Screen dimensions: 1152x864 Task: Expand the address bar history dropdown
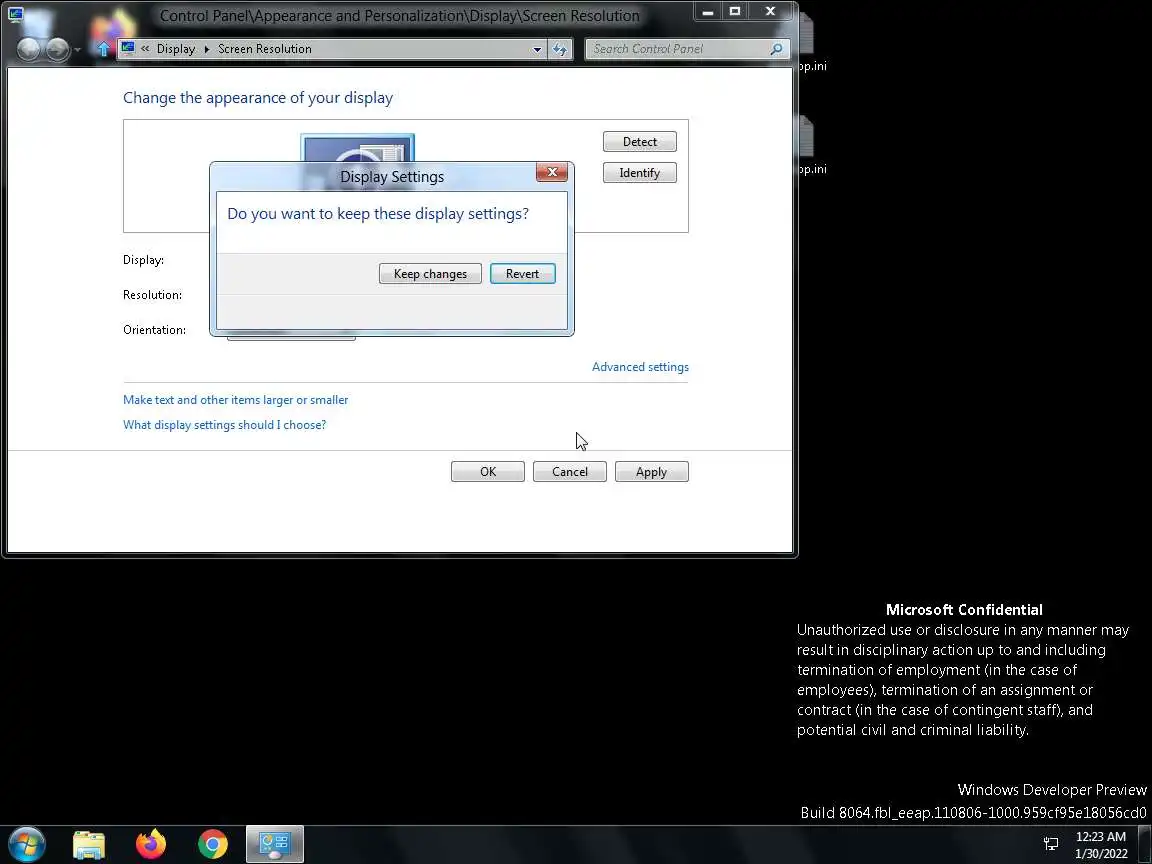tap(537, 49)
